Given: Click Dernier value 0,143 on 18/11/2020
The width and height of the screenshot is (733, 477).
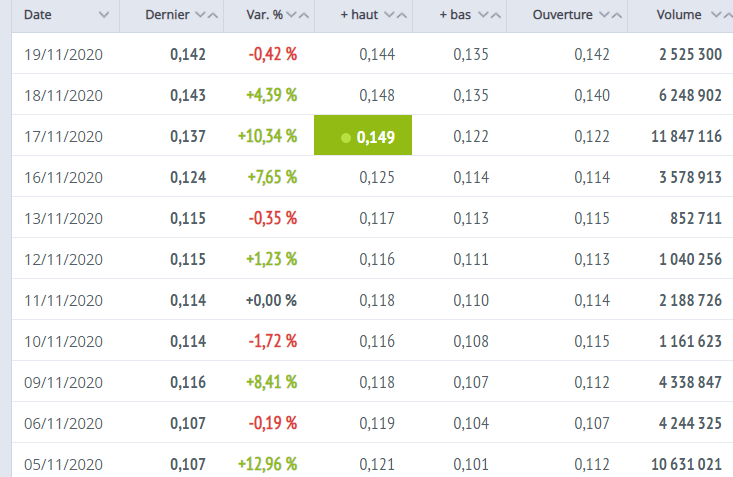Looking at the screenshot, I should coord(188,96).
